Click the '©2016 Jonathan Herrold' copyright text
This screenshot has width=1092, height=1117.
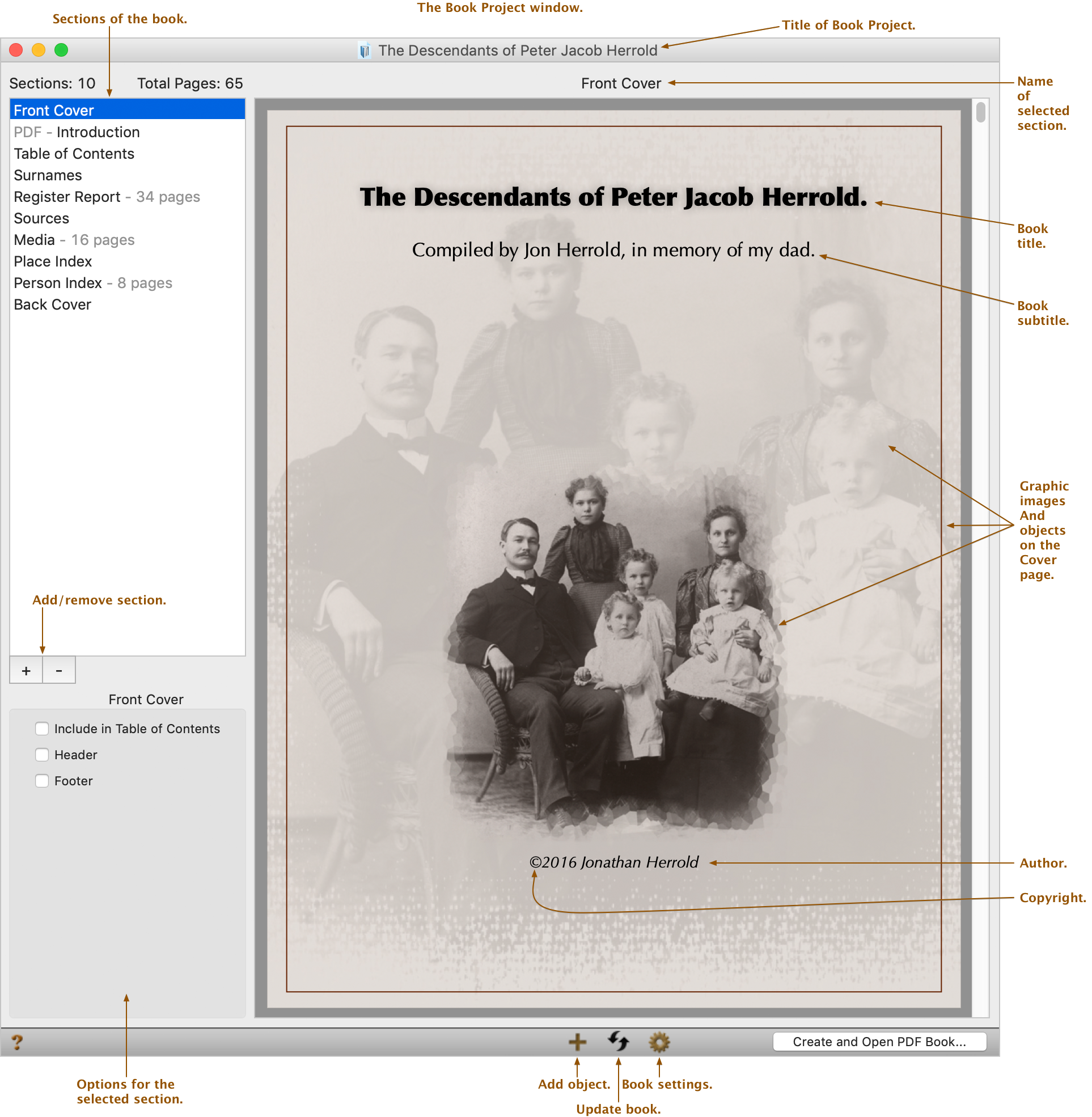point(613,862)
